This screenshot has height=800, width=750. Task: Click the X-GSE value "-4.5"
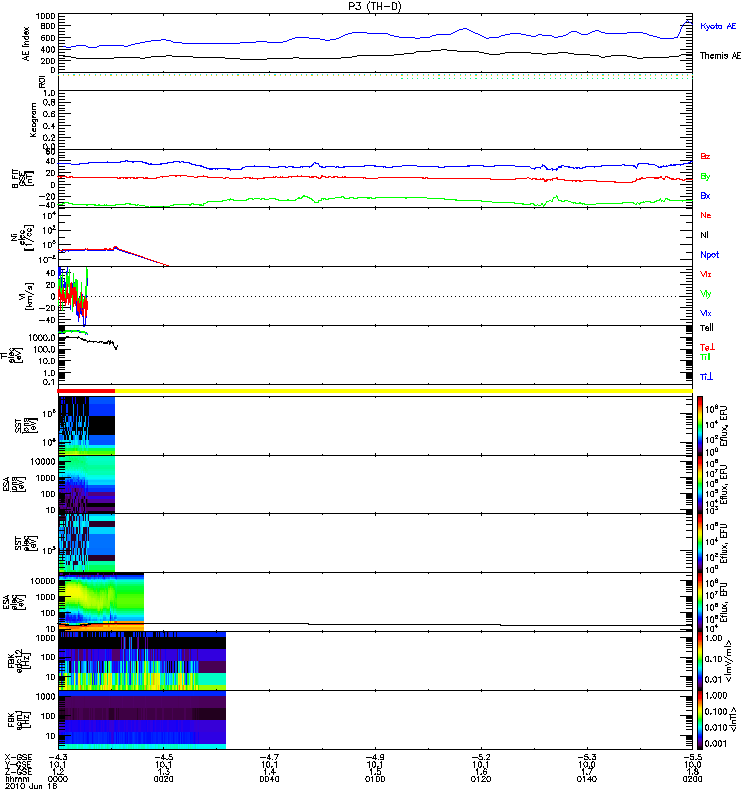(163, 758)
